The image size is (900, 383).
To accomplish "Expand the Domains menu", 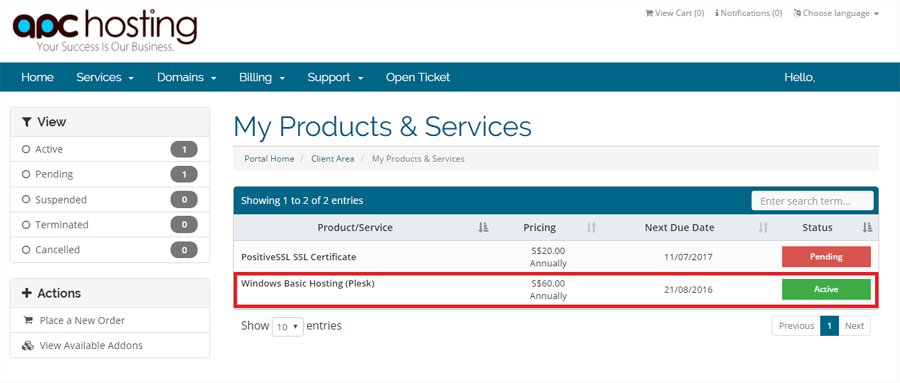I will pyautogui.click(x=187, y=77).
